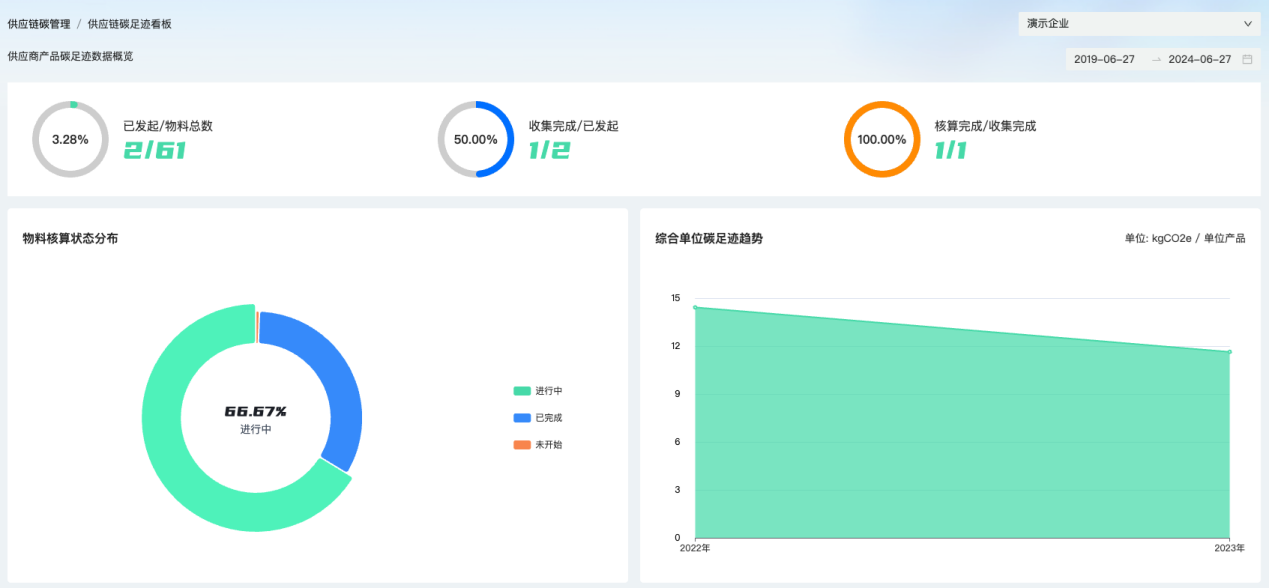This screenshot has height=588, width=1269.
Task: Click the orange 未开始 legend swatch
Action: [522, 444]
